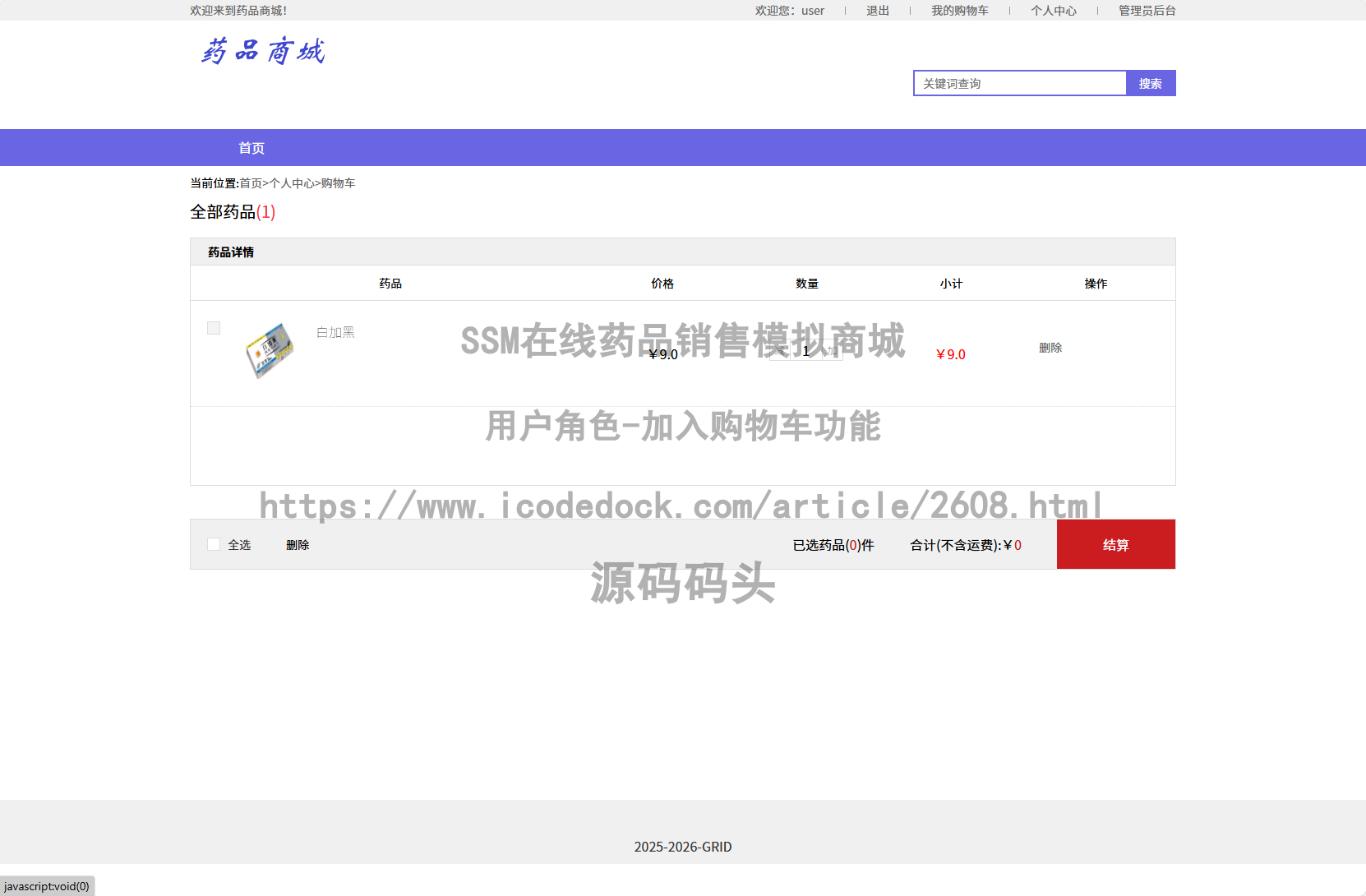The image size is (1366, 896).
Task: Open the 白加黑 product detail link
Action: 335,332
